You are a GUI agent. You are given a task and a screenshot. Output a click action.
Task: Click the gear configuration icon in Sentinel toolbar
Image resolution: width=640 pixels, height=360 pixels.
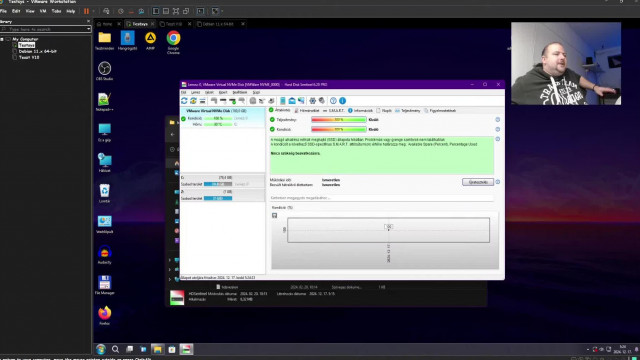[313, 101]
